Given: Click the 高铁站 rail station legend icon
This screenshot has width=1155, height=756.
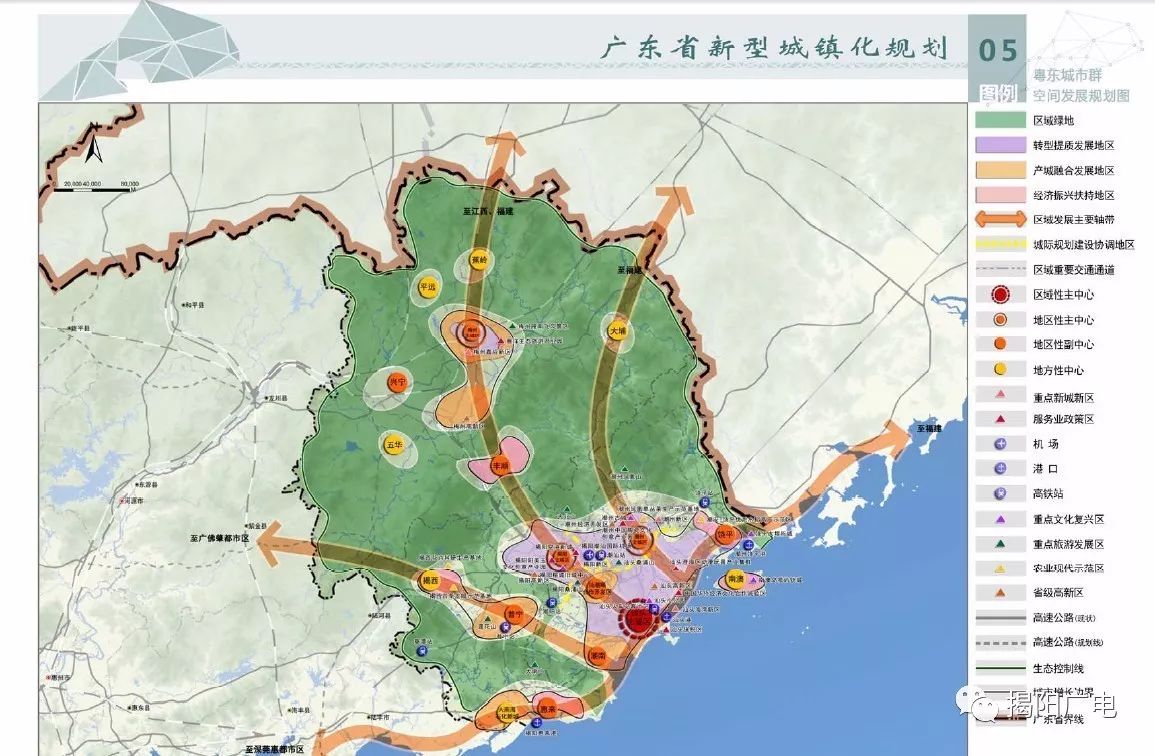Looking at the screenshot, I should [1000, 494].
